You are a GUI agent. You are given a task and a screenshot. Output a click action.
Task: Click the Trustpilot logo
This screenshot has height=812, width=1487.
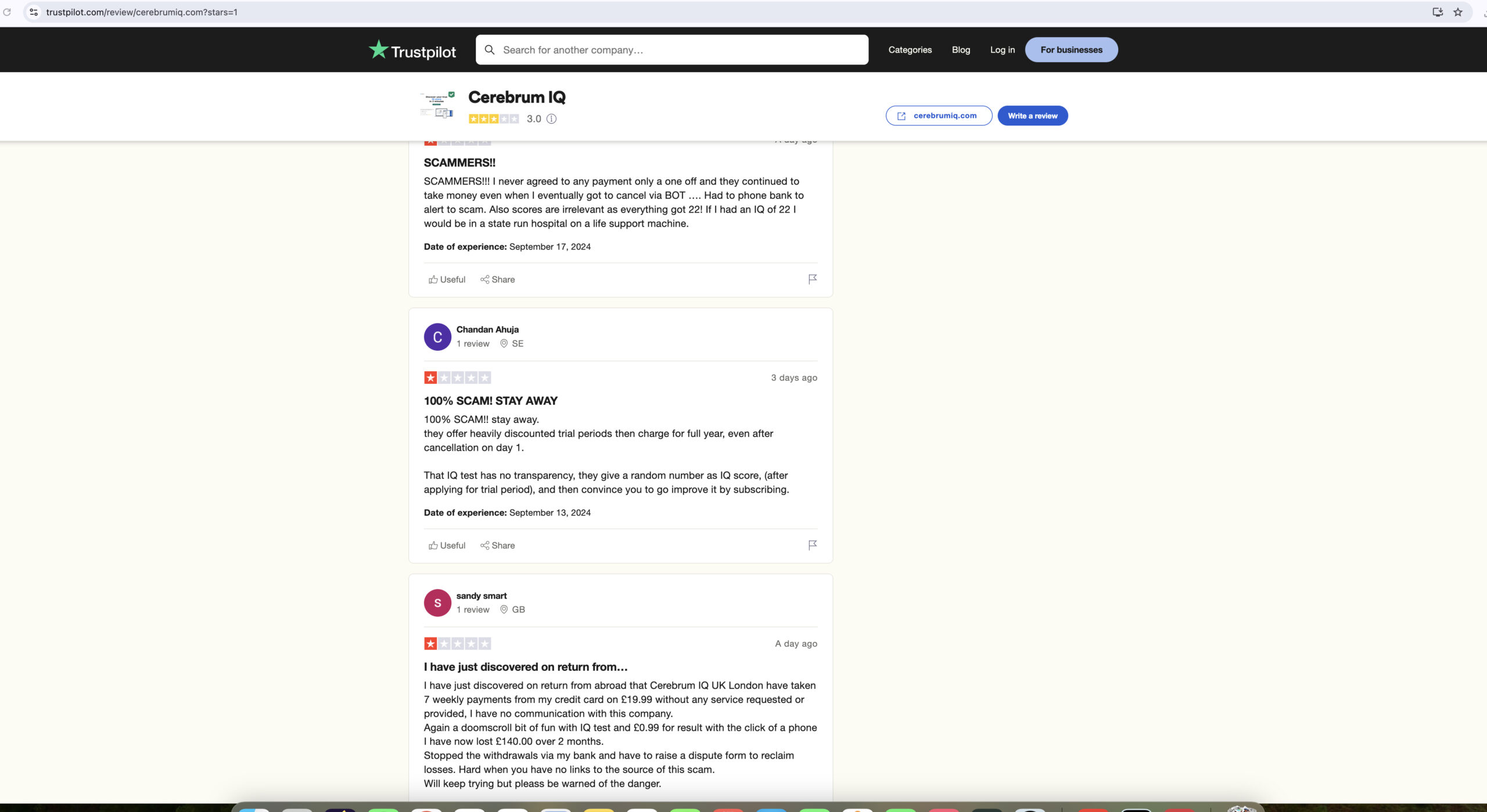(x=412, y=51)
